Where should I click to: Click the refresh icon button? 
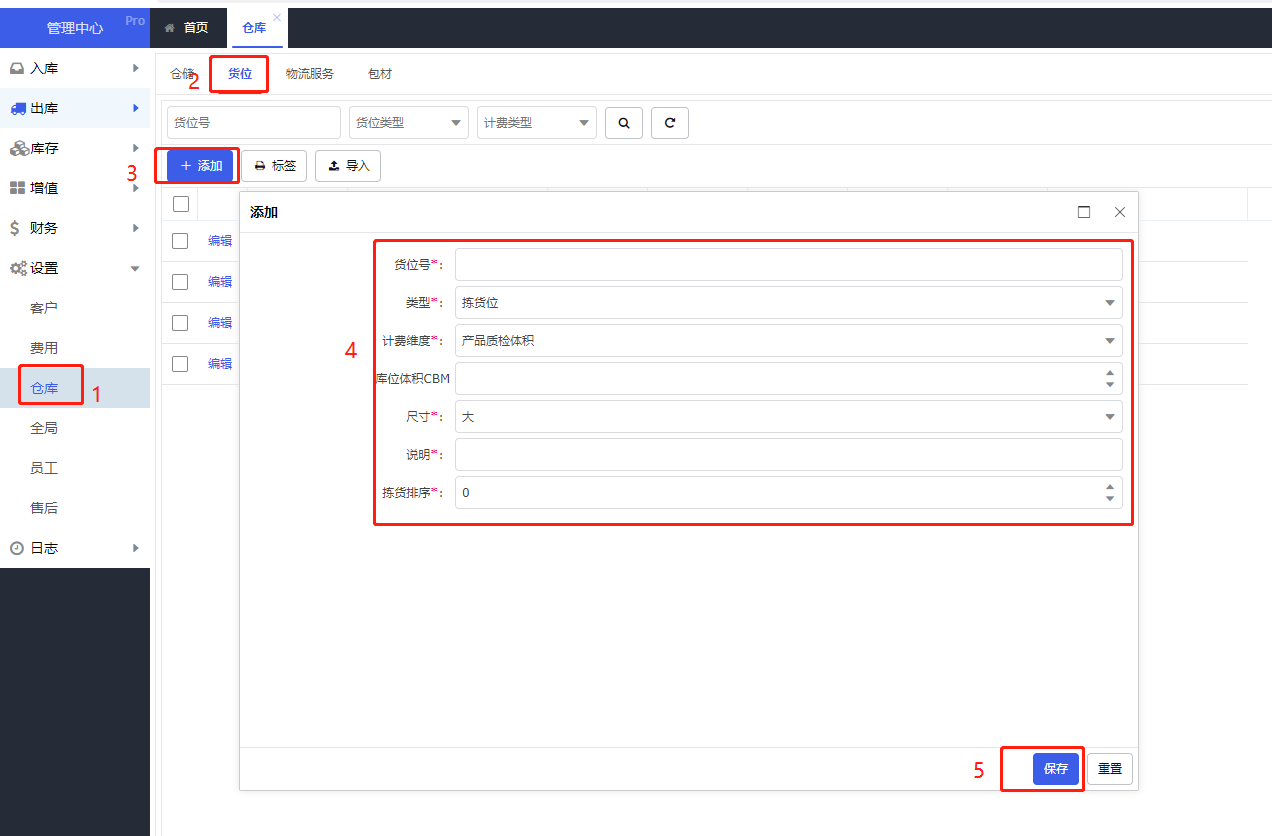(x=670, y=123)
